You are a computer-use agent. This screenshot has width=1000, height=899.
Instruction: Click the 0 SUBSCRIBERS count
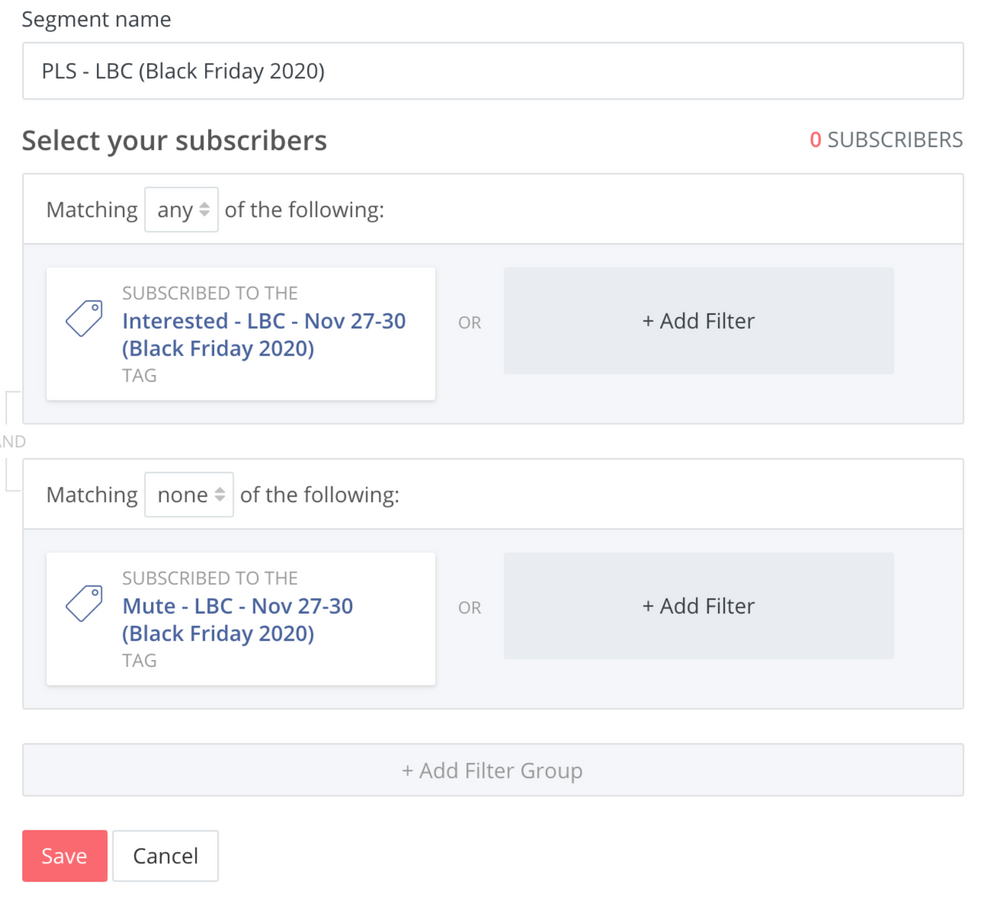point(886,140)
